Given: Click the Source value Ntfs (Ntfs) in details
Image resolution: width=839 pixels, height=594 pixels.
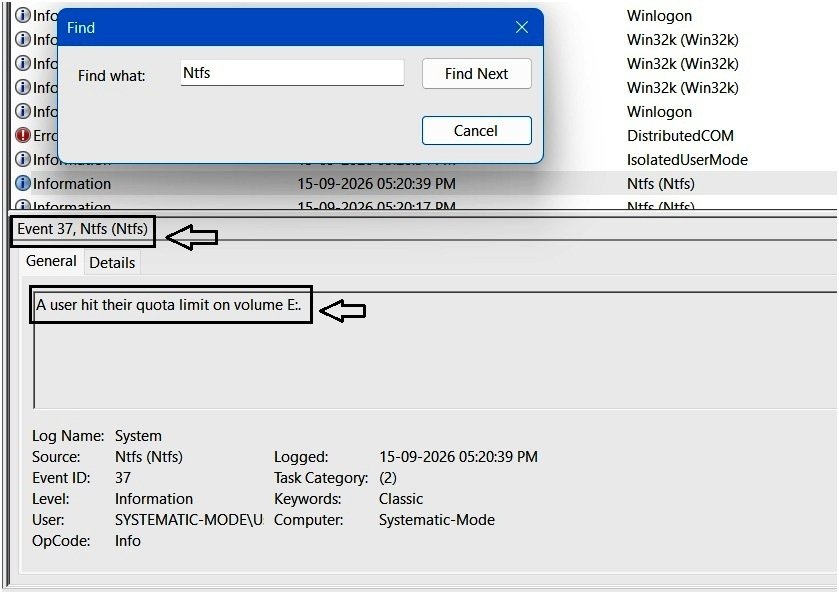Looking at the screenshot, I should [x=149, y=457].
